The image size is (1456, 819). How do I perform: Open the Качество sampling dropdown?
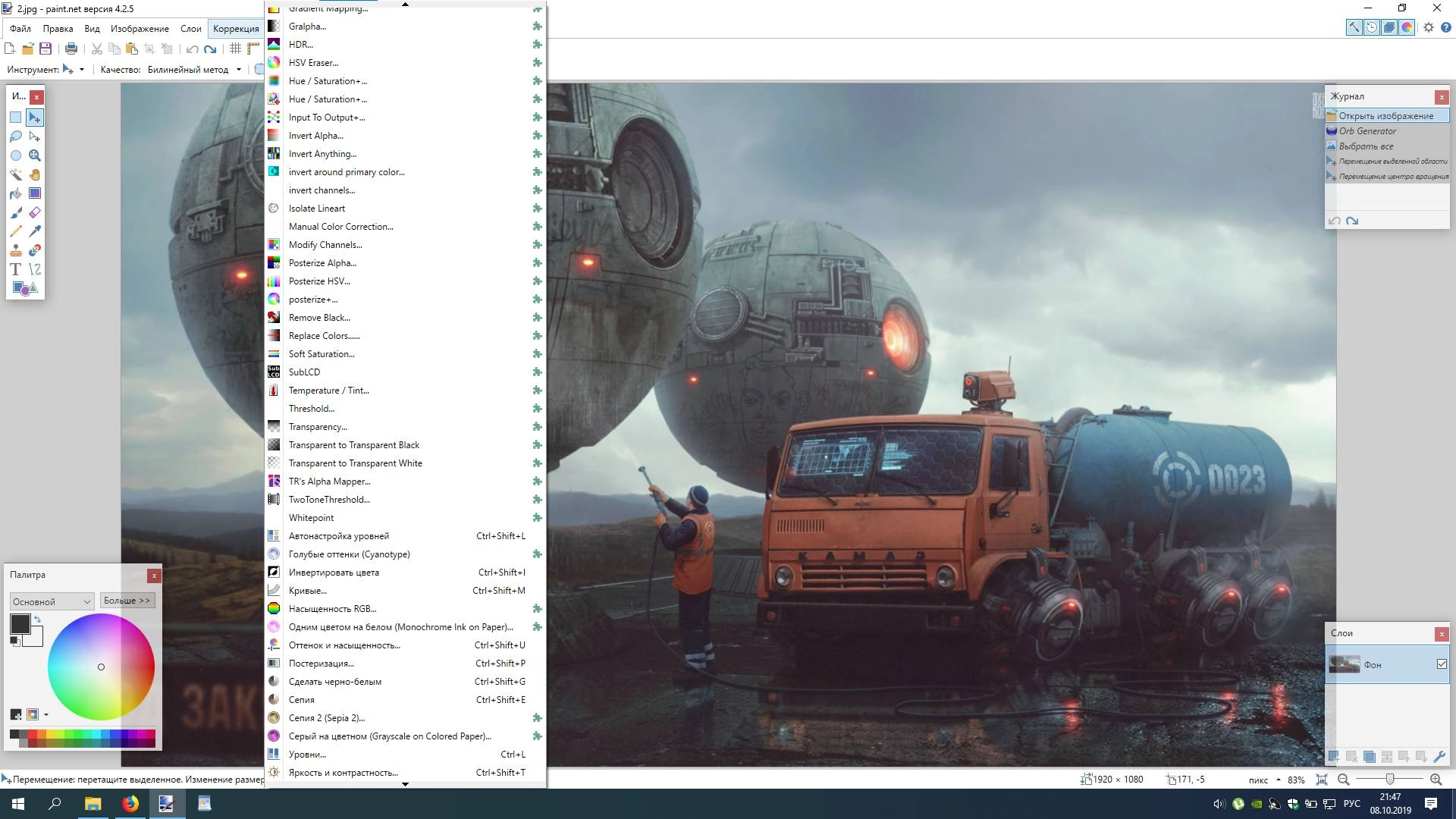pos(195,69)
